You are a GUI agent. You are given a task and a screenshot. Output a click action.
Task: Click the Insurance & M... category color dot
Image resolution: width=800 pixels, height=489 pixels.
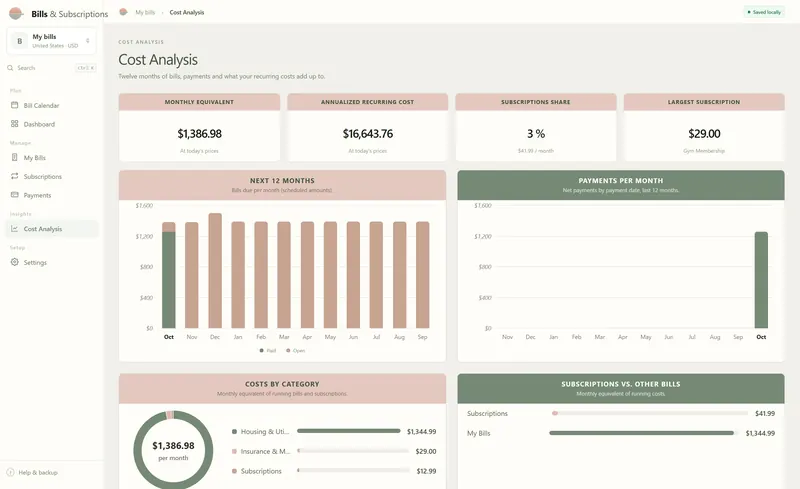pyautogui.click(x=234, y=451)
